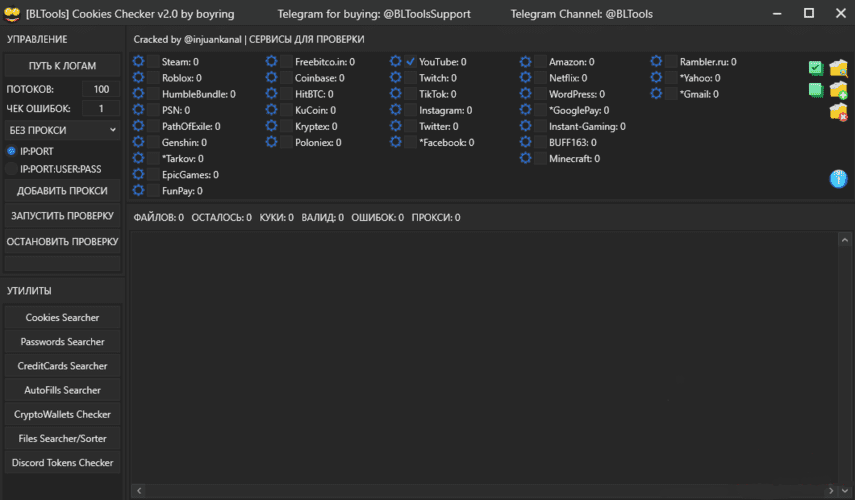Viewport: 855px width, 500px height.
Task: Click ДОБАВИТЬ ПРОКСИ button
Action: (62, 191)
